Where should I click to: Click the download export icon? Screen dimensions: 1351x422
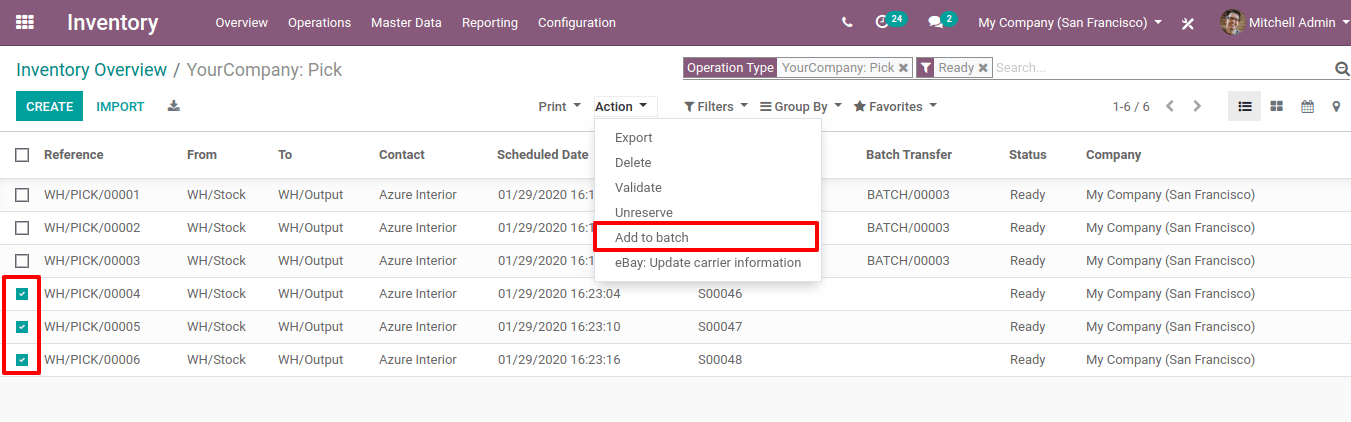coord(174,106)
